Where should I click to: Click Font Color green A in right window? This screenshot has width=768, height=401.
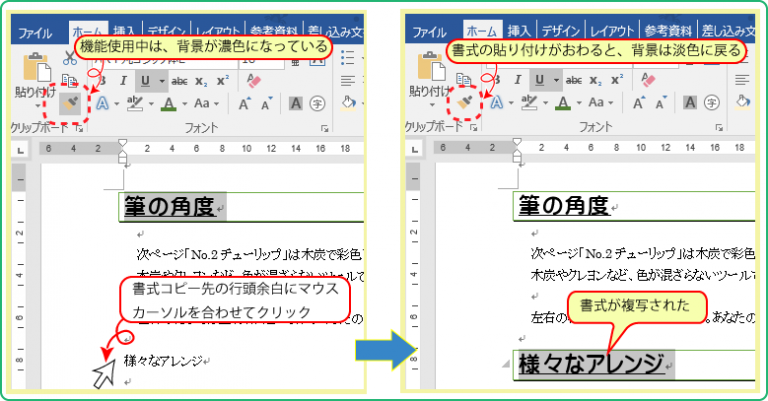(x=563, y=103)
